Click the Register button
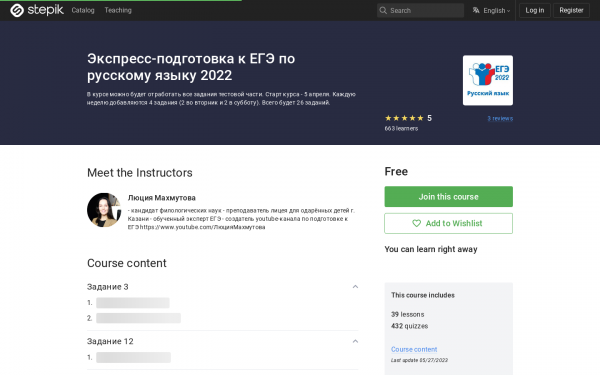The height and width of the screenshot is (375, 600). click(x=571, y=10)
